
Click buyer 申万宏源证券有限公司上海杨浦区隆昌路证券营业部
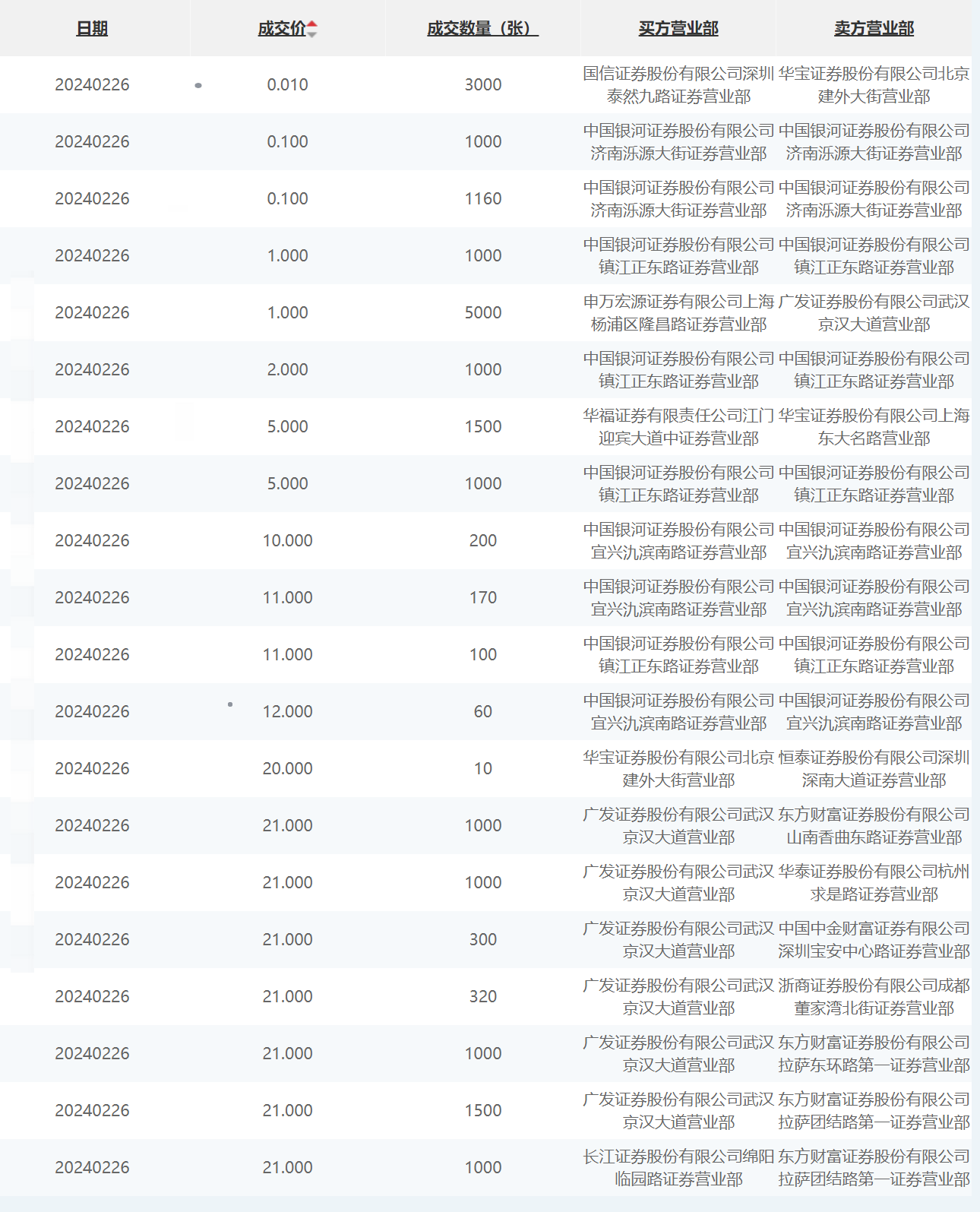(678, 313)
